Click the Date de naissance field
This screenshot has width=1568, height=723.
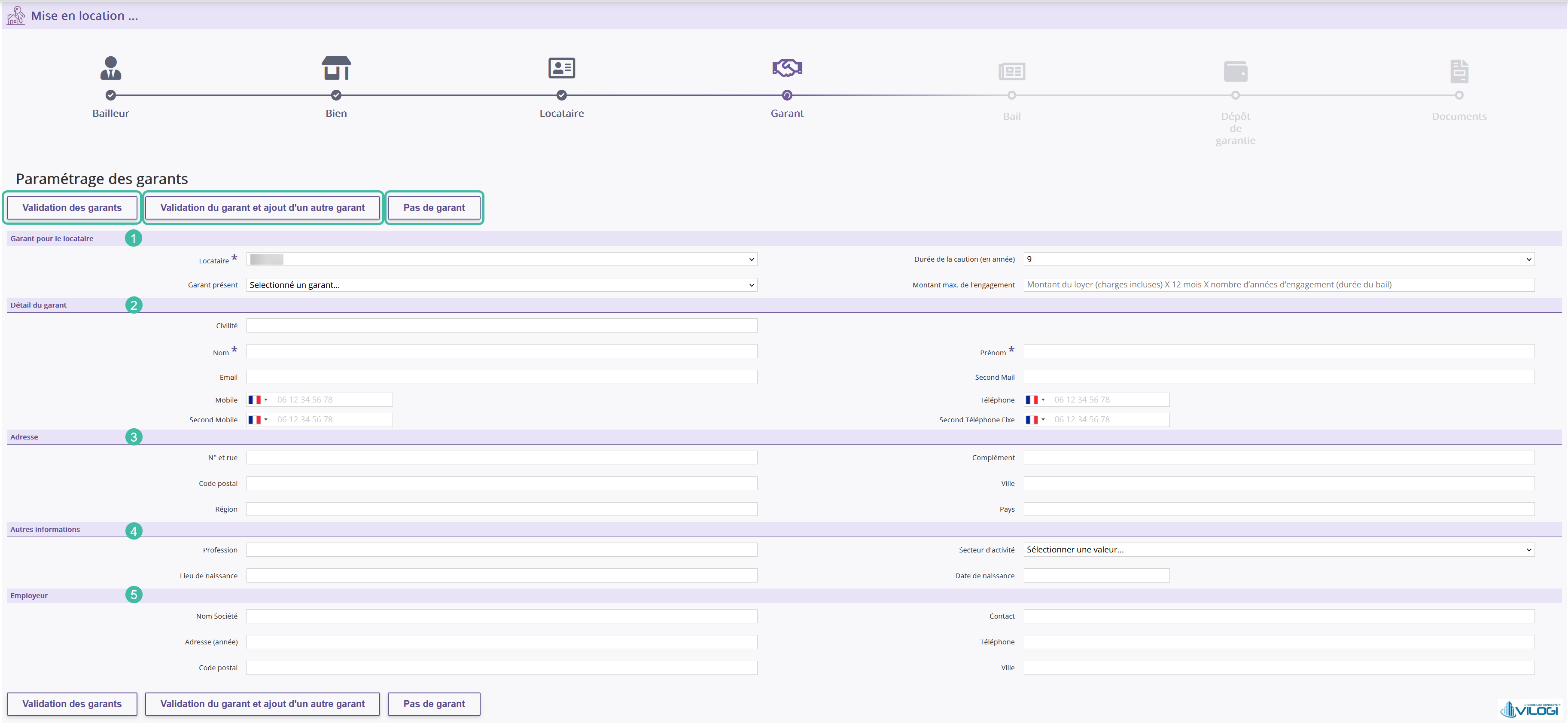tap(1096, 576)
